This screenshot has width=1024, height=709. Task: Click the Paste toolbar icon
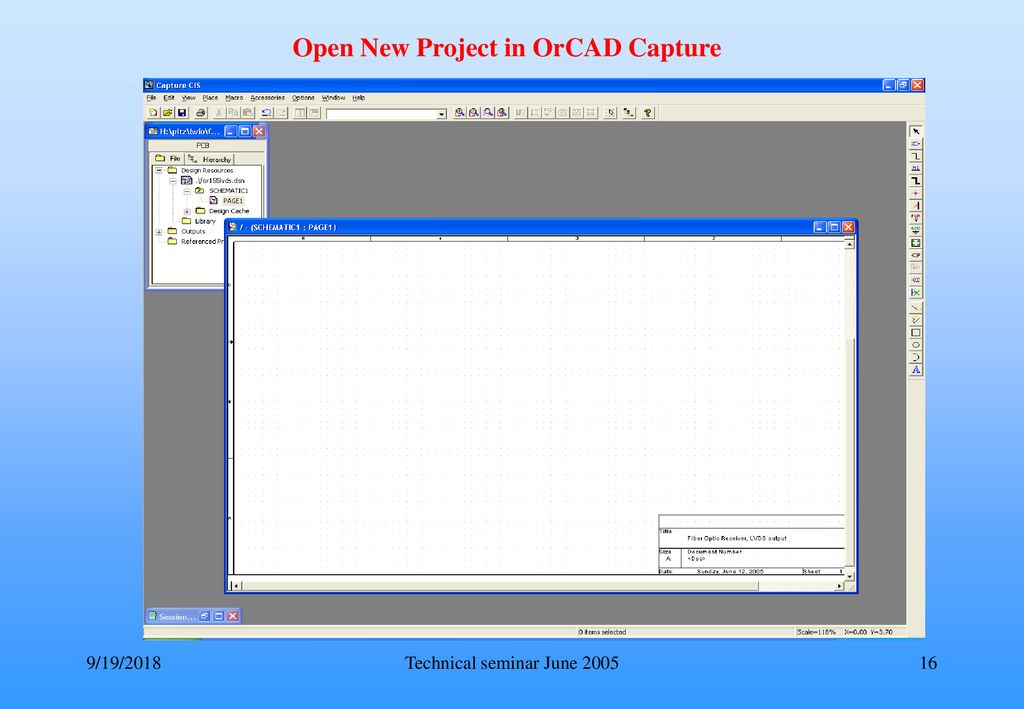pos(248,113)
